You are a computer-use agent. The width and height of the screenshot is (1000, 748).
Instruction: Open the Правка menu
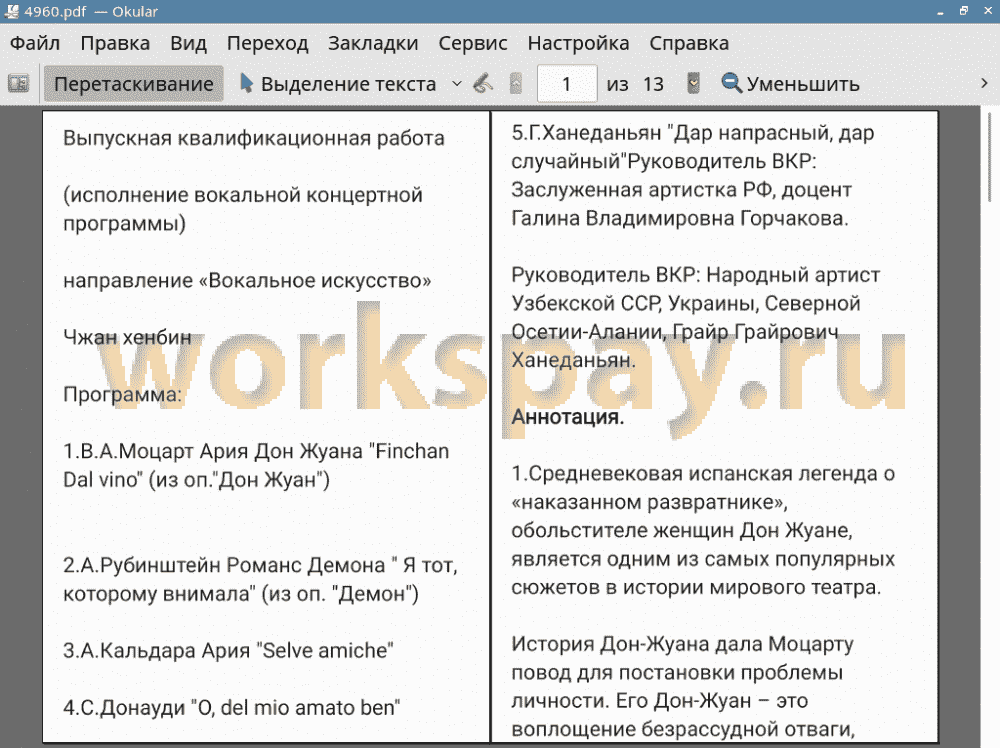pos(115,43)
